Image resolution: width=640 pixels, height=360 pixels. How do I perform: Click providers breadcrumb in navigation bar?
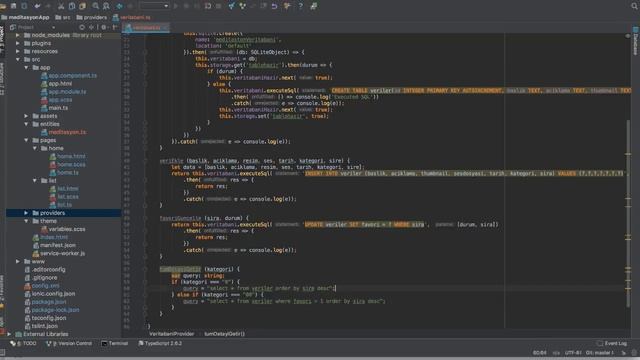[91, 18]
